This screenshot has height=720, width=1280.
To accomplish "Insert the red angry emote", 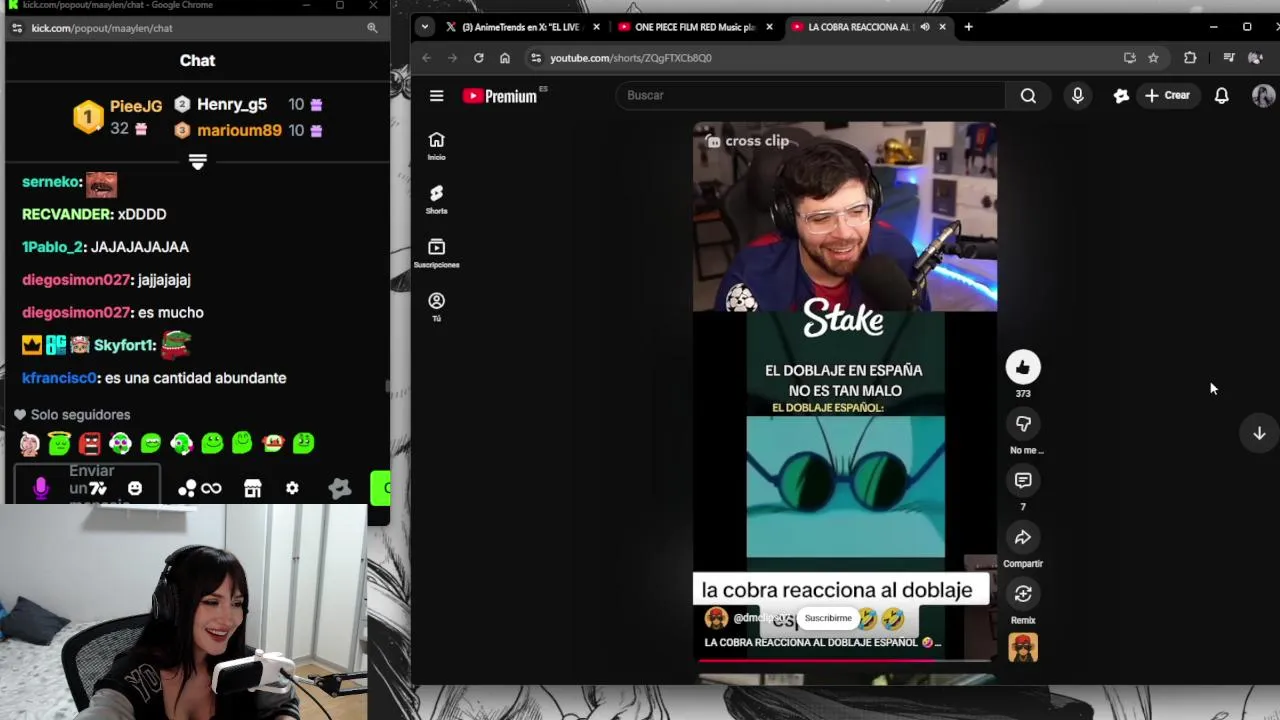I will (90, 443).
